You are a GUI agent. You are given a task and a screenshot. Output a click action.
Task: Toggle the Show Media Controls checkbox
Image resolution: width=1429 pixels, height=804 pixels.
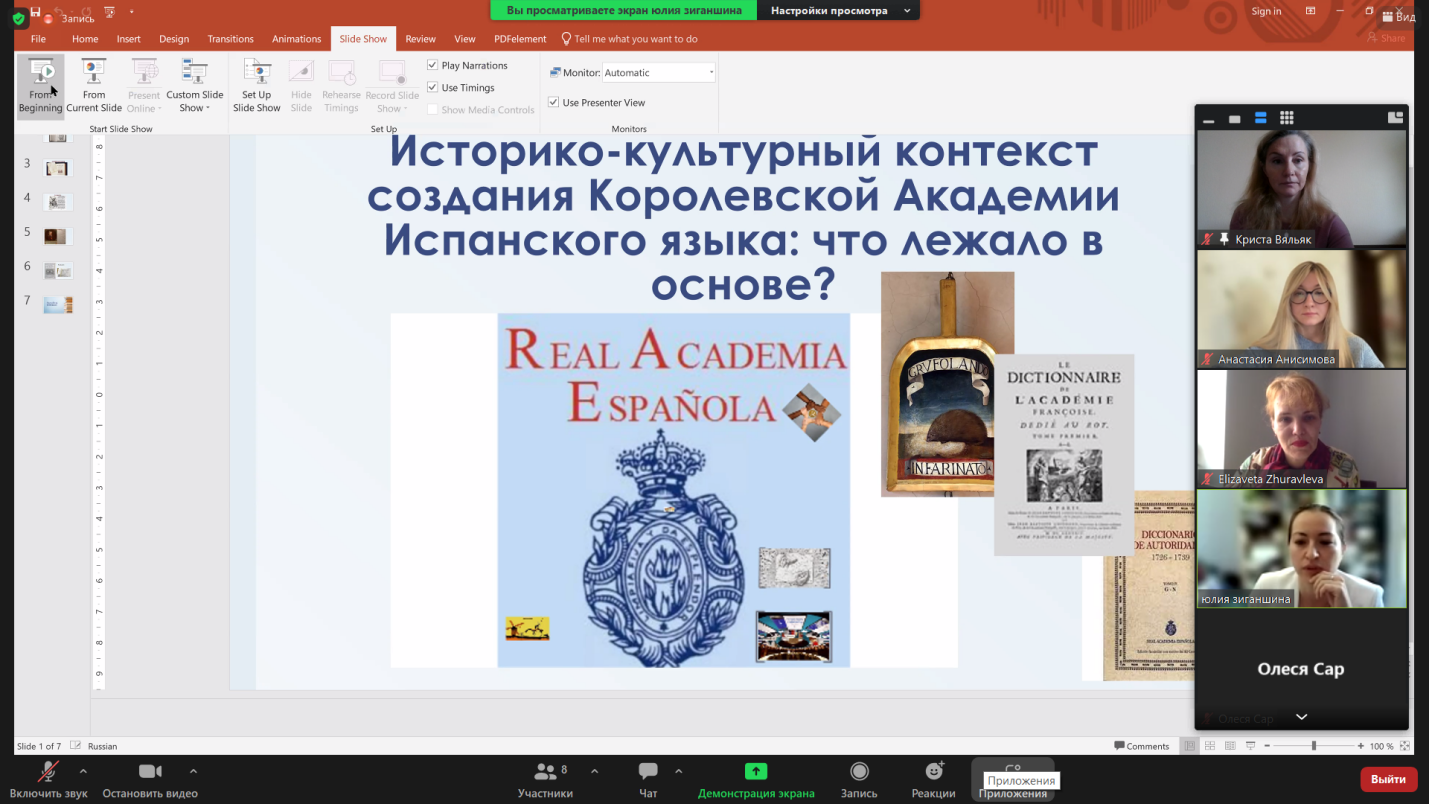433,110
